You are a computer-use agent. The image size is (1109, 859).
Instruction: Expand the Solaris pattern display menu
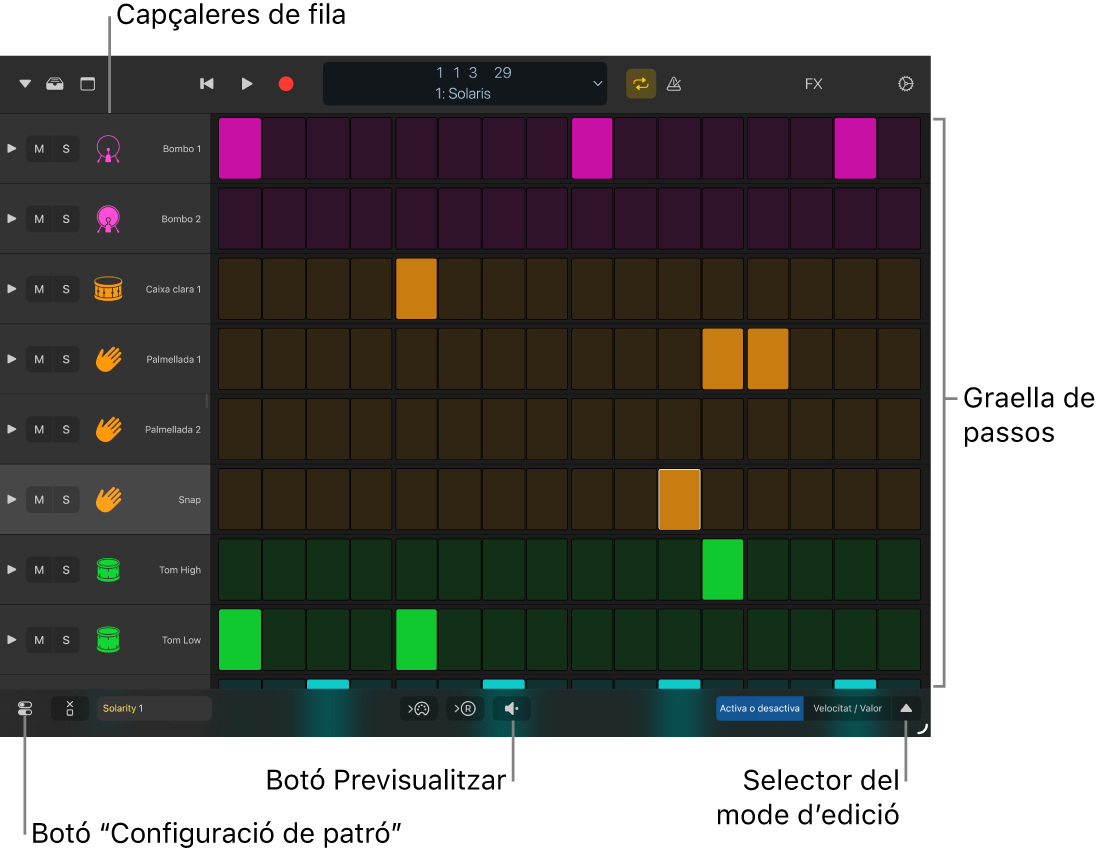(598, 84)
